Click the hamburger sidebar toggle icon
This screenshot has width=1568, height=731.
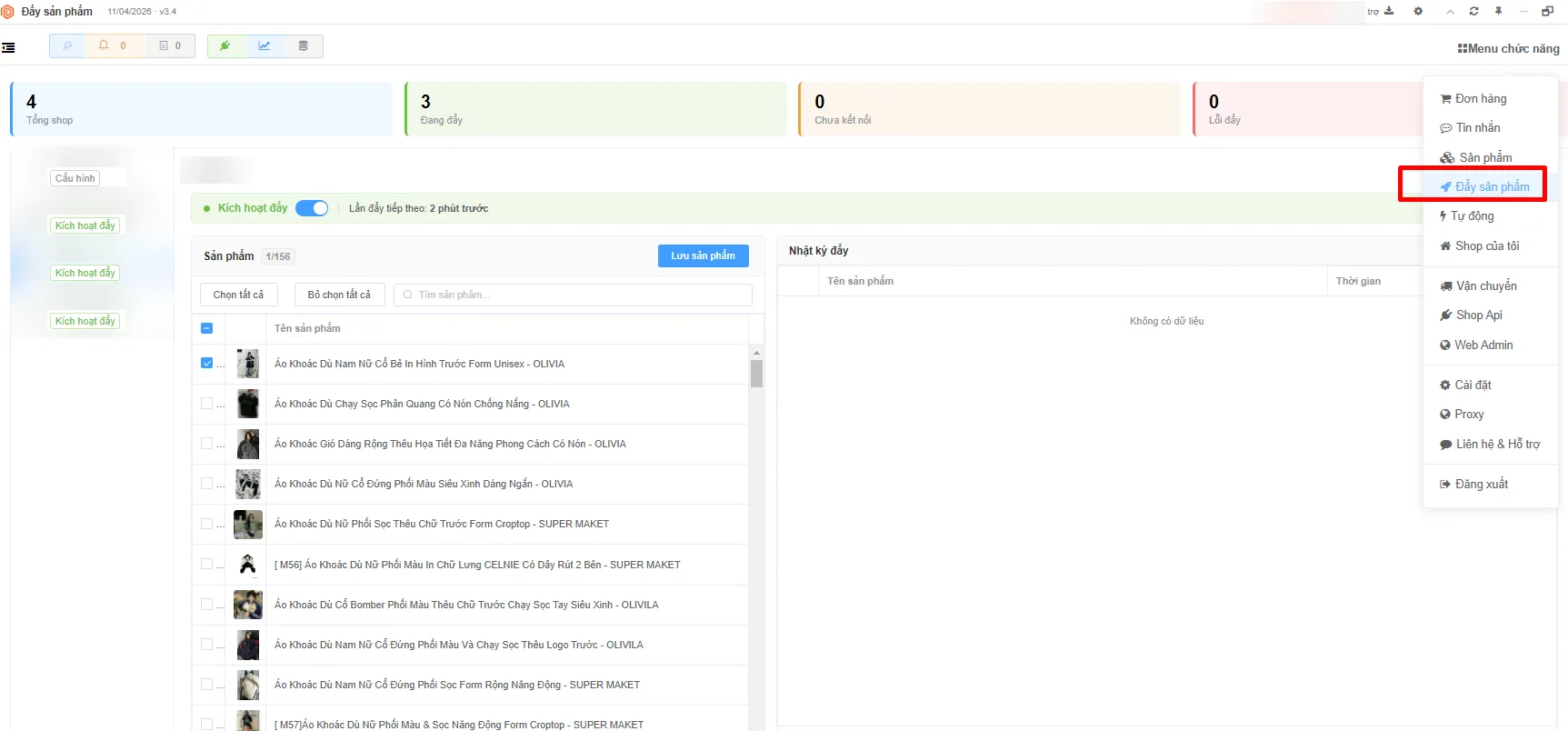[x=8, y=47]
